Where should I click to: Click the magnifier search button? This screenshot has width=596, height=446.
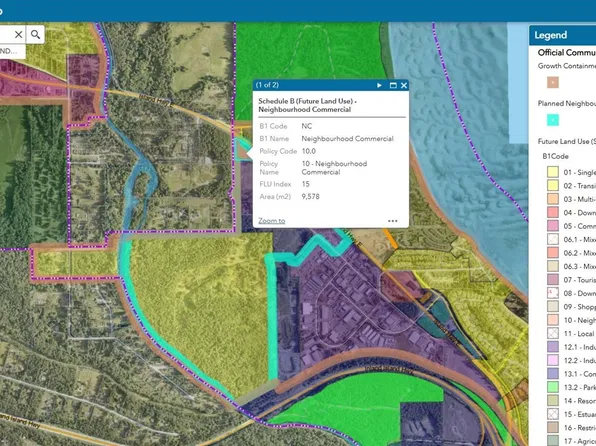35,35
